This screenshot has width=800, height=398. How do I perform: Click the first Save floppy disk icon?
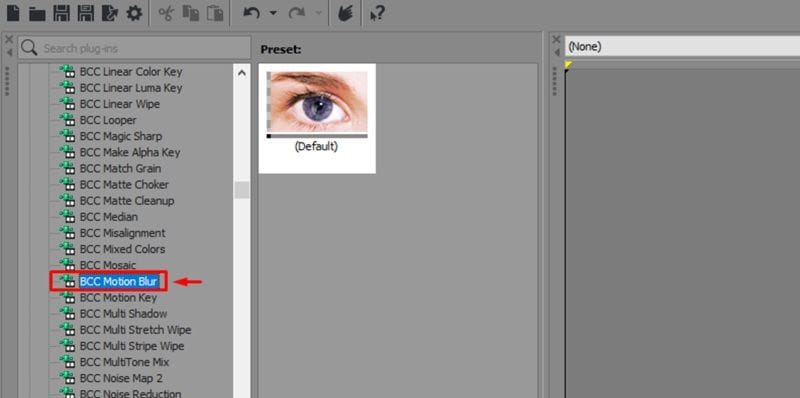[x=61, y=13]
